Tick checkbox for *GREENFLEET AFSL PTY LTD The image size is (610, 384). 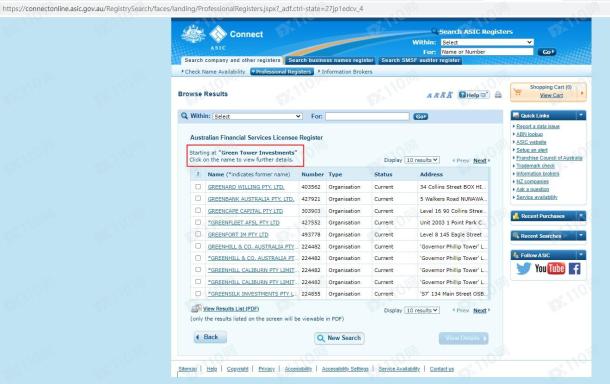pos(198,222)
